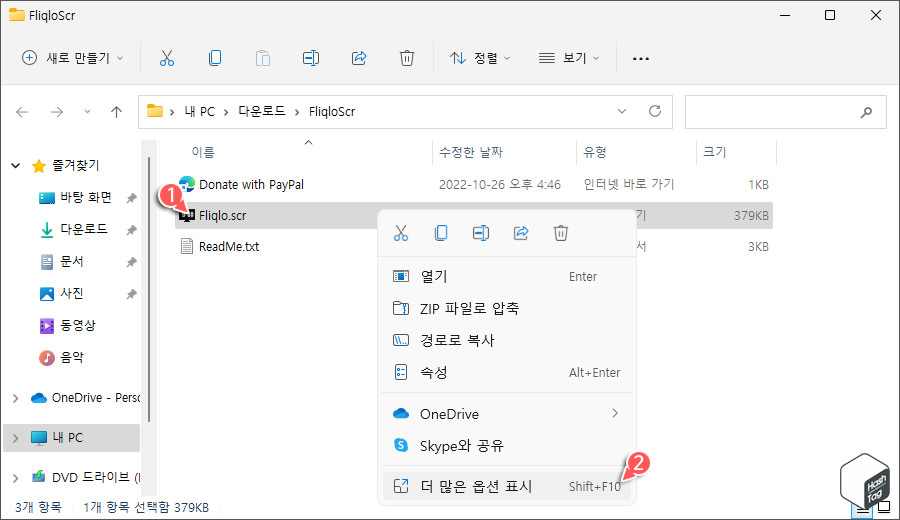Viewport: 900px width, 520px height.
Task: Open 사진 in the quick access sidebar
Action: (71, 293)
